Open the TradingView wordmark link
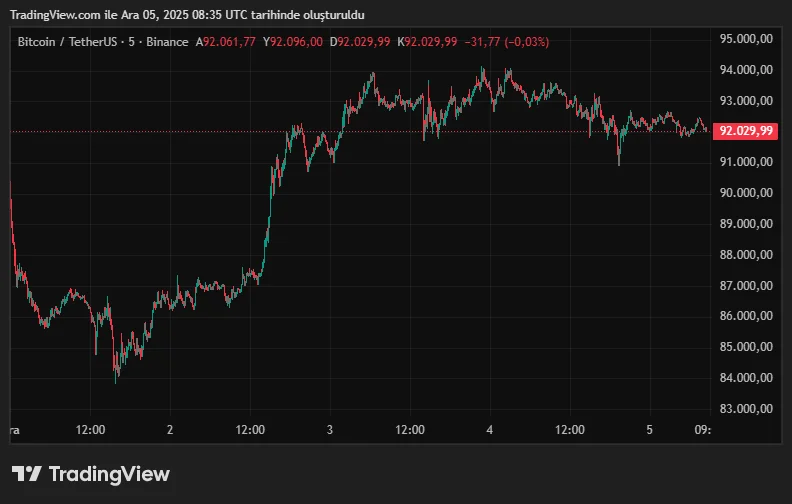The height and width of the screenshot is (504, 792). [x=109, y=474]
